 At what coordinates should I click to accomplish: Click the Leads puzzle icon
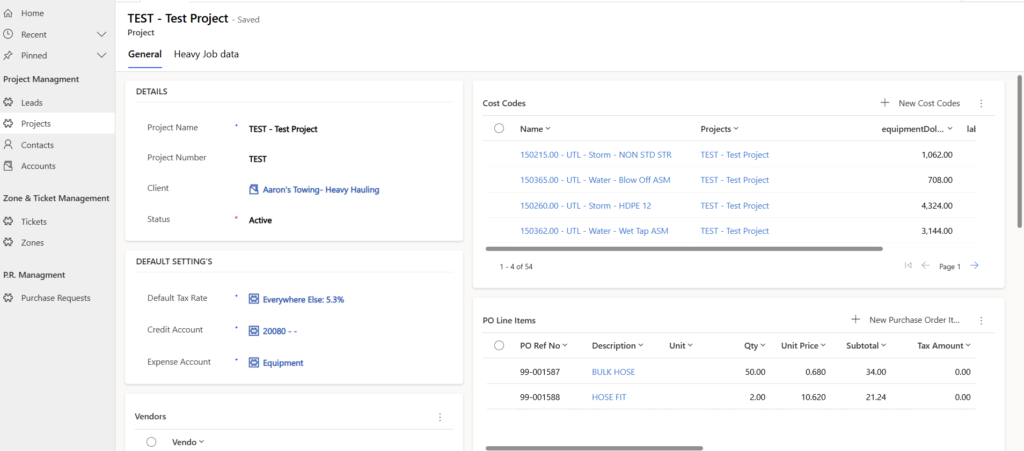[x=9, y=102]
